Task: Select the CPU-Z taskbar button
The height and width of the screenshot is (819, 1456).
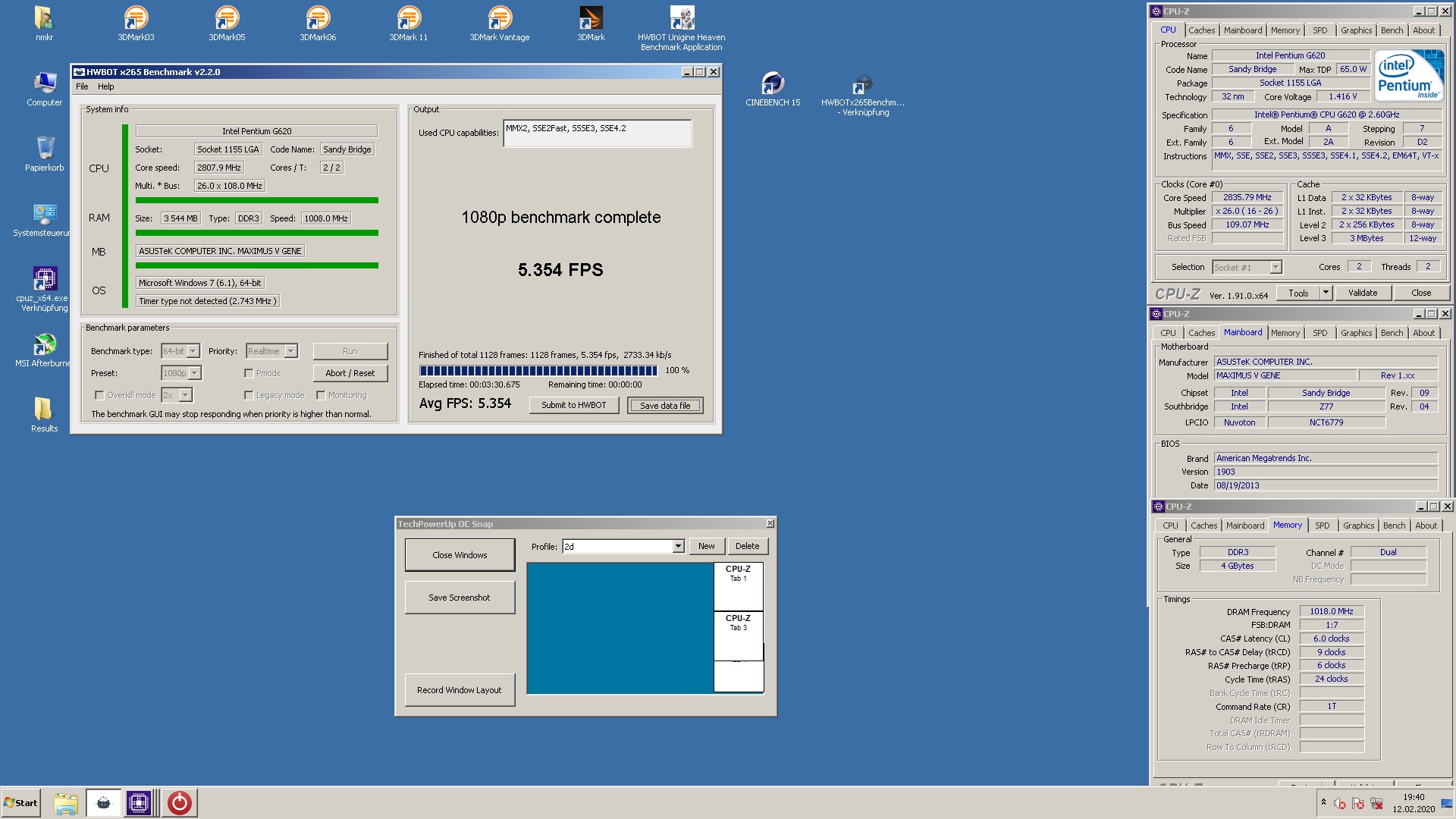Action: tap(139, 803)
